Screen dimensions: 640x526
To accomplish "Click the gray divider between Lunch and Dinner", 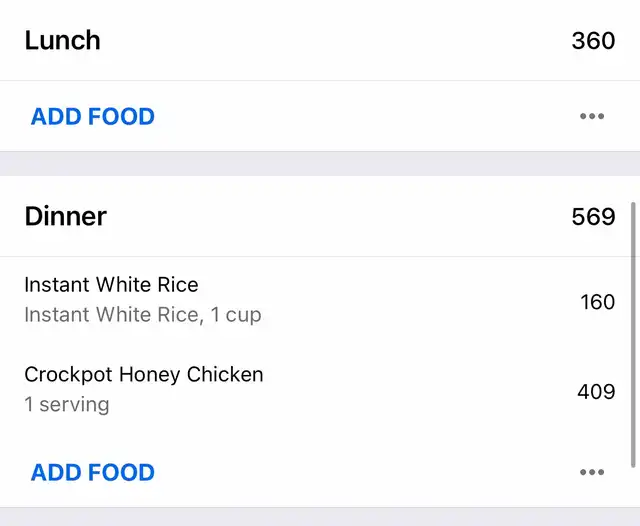I will point(320,164).
